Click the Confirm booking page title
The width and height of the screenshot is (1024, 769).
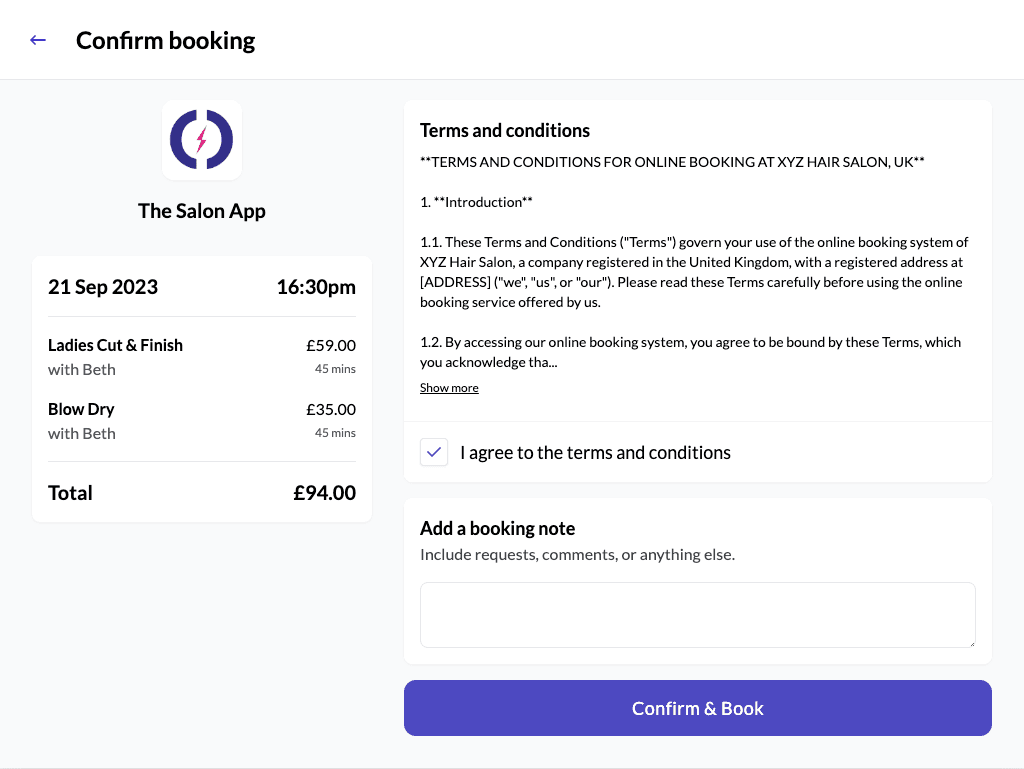click(x=165, y=40)
